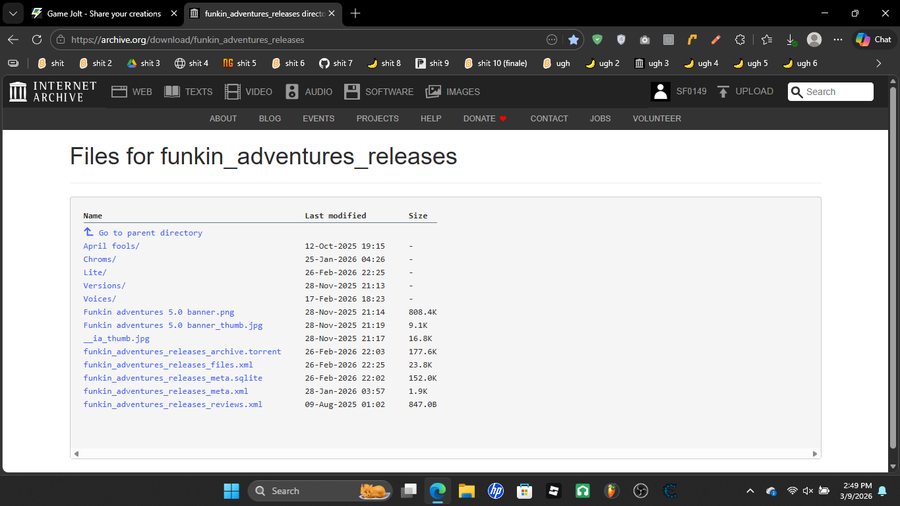Open the Favorites star list icon

(766, 40)
